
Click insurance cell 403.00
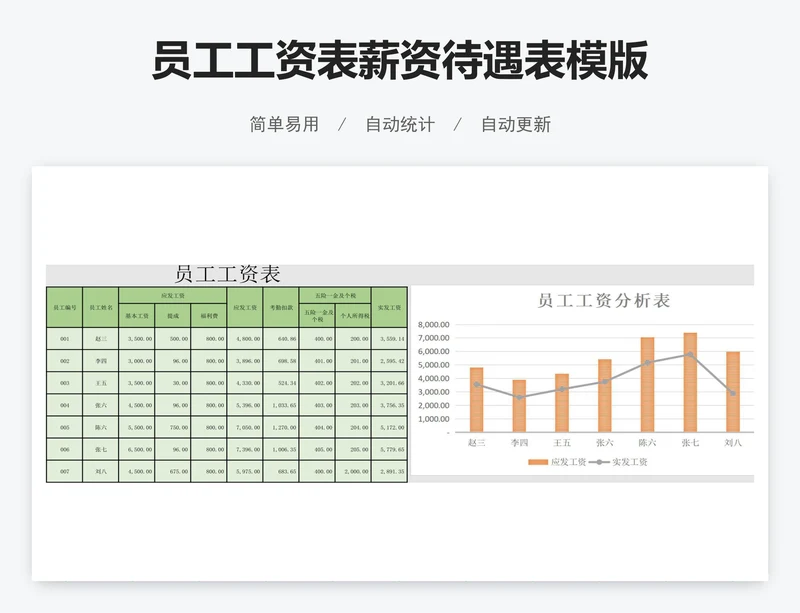point(317,405)
